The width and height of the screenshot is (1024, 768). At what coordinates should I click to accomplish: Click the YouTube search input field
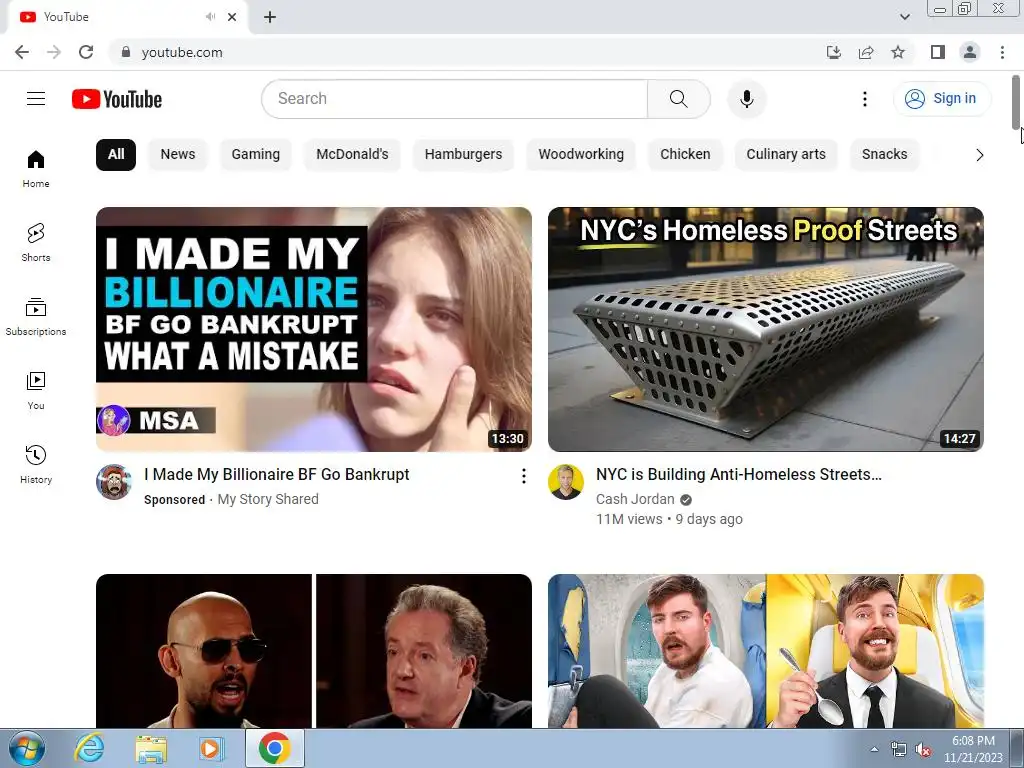pos(455,99)
